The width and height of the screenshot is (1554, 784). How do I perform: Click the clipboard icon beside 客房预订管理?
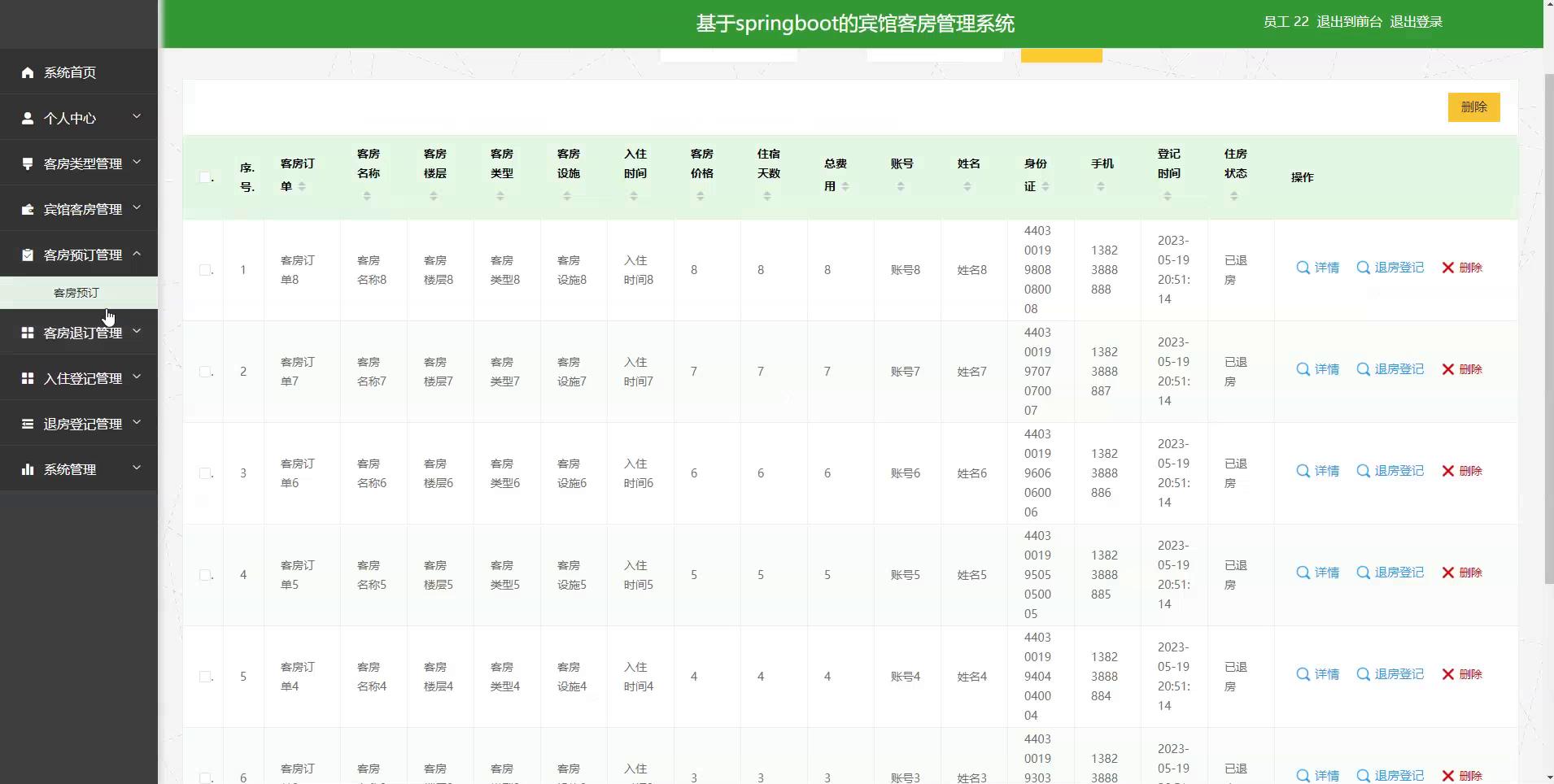pyautogui.click(x=28, y=255)
